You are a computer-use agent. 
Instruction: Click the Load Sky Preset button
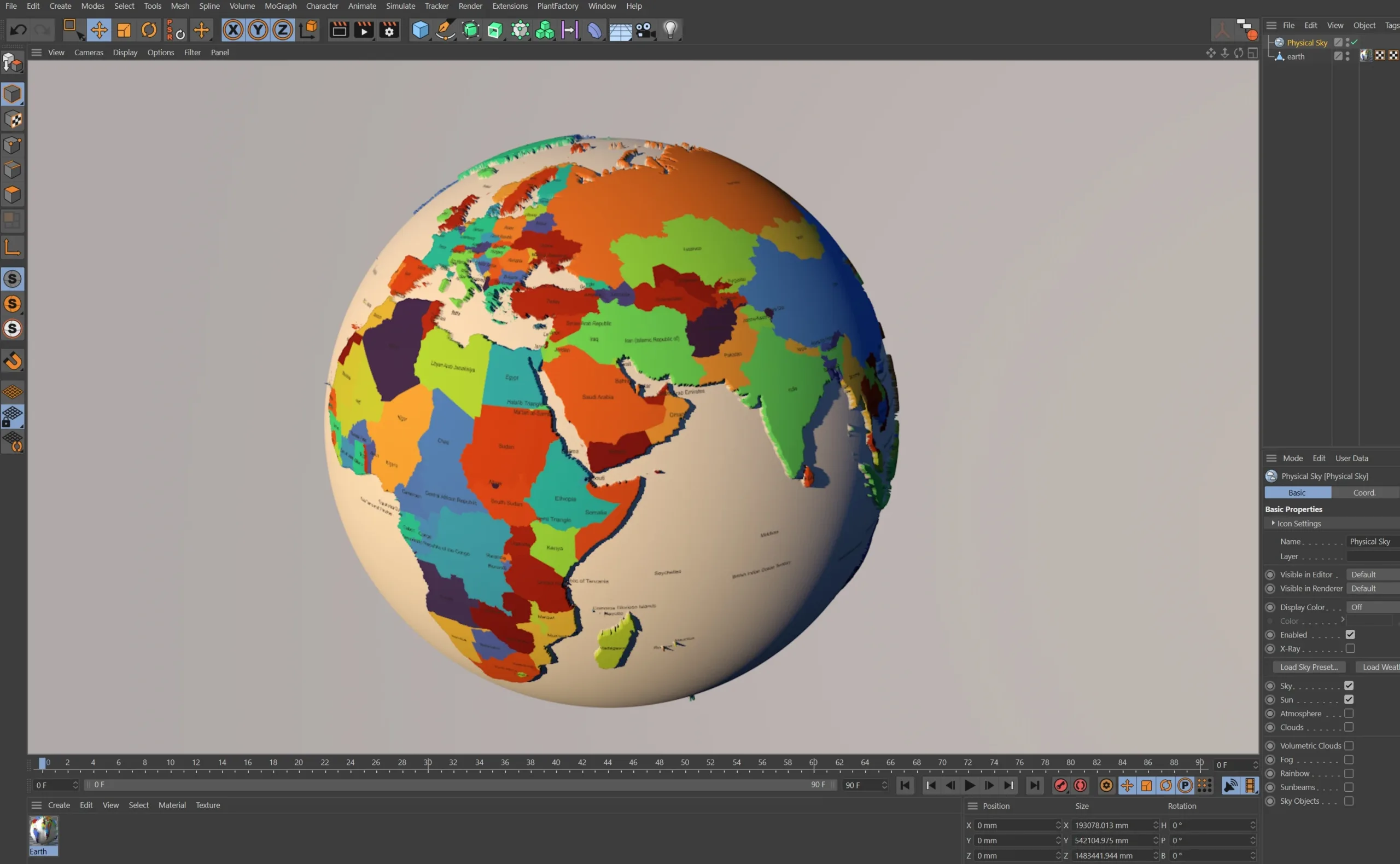pos(1309,667)
